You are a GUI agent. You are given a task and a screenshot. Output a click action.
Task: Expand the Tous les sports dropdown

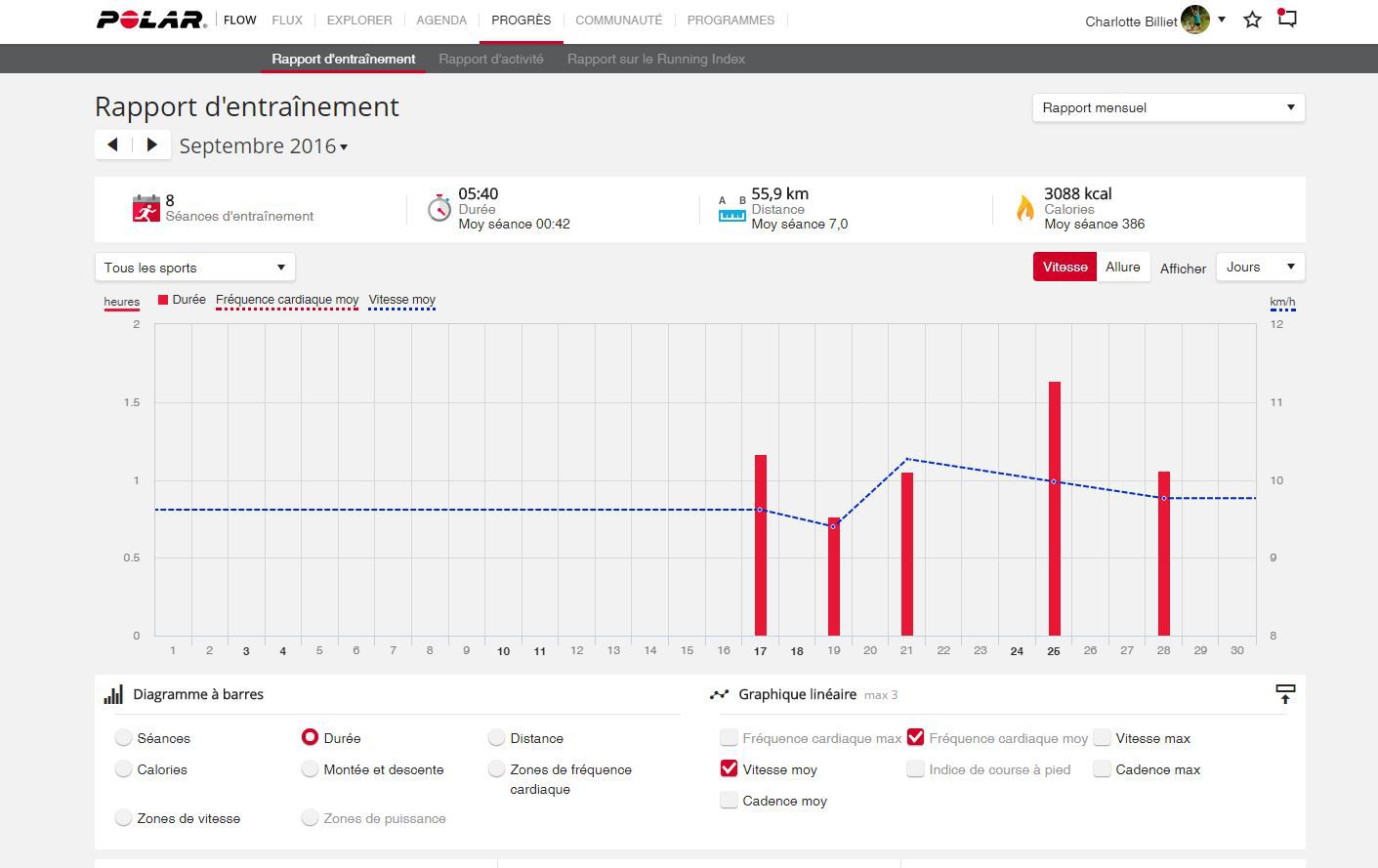[x=194, y=268]
